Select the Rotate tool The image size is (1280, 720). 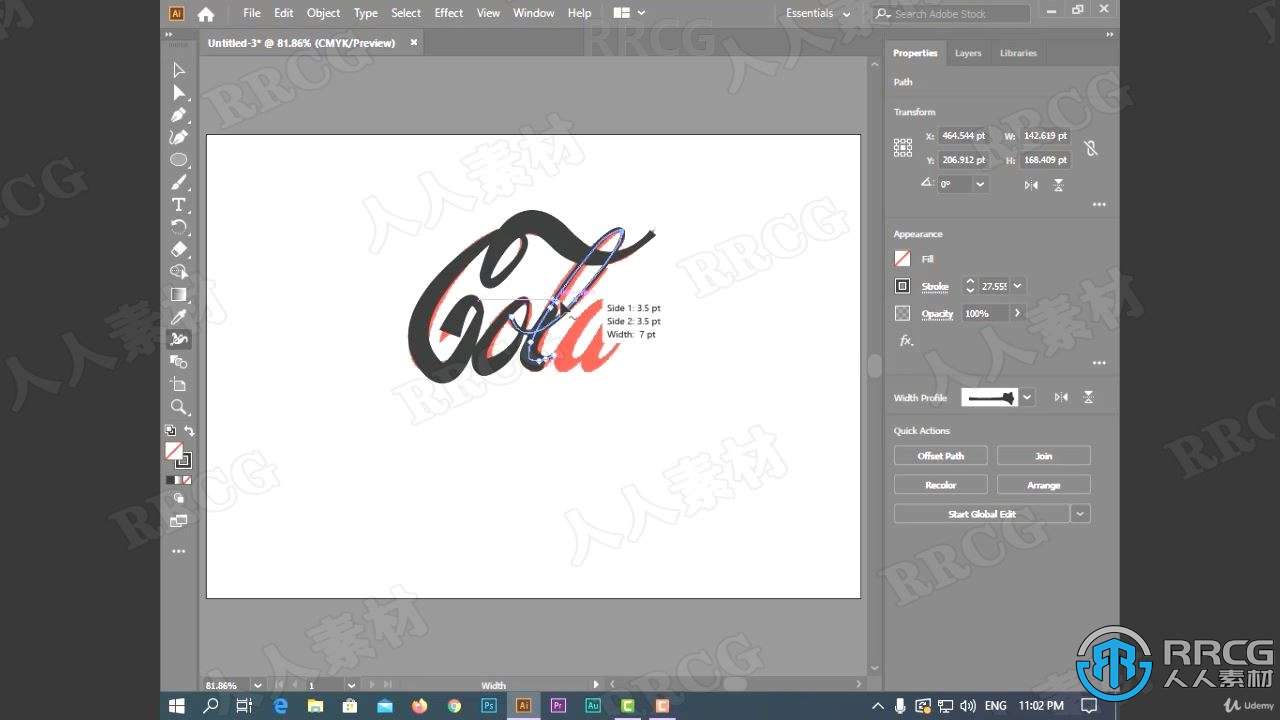tap(179, 227)
